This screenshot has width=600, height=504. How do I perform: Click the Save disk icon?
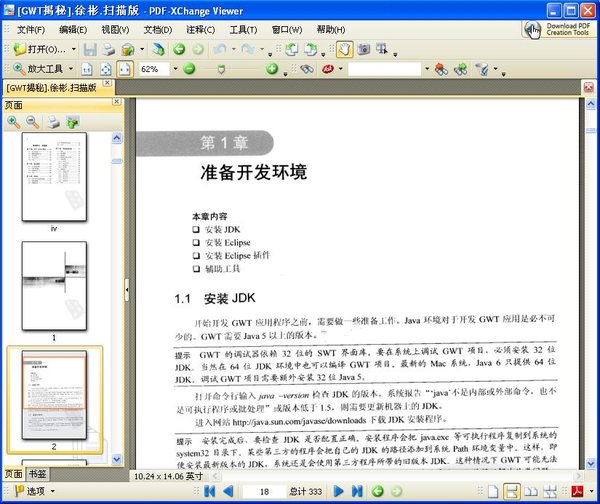(x=90, y=49)
